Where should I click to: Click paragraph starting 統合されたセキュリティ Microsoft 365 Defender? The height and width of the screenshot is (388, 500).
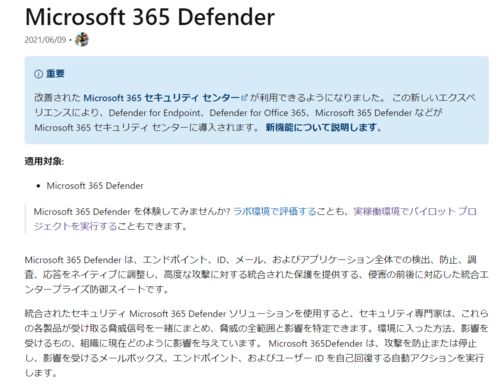click(x=257, y=343)
